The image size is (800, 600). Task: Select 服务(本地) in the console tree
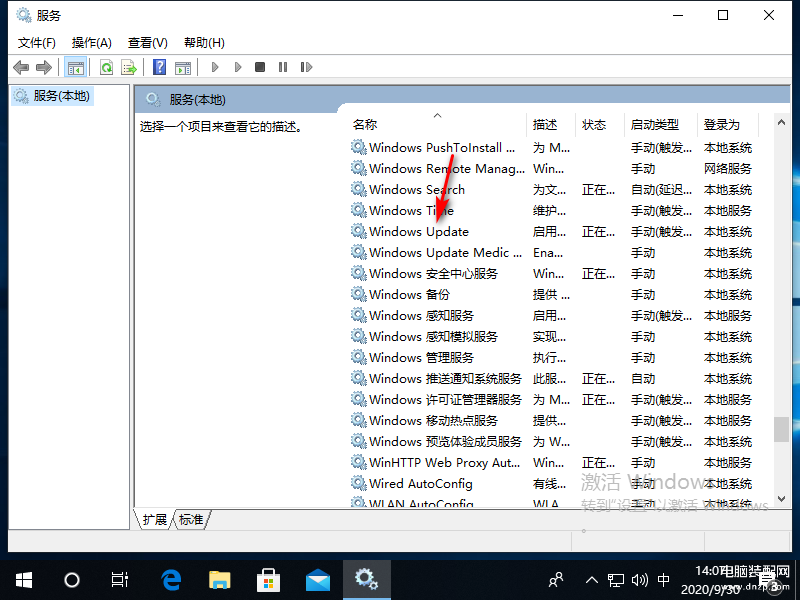coord(52,96)
